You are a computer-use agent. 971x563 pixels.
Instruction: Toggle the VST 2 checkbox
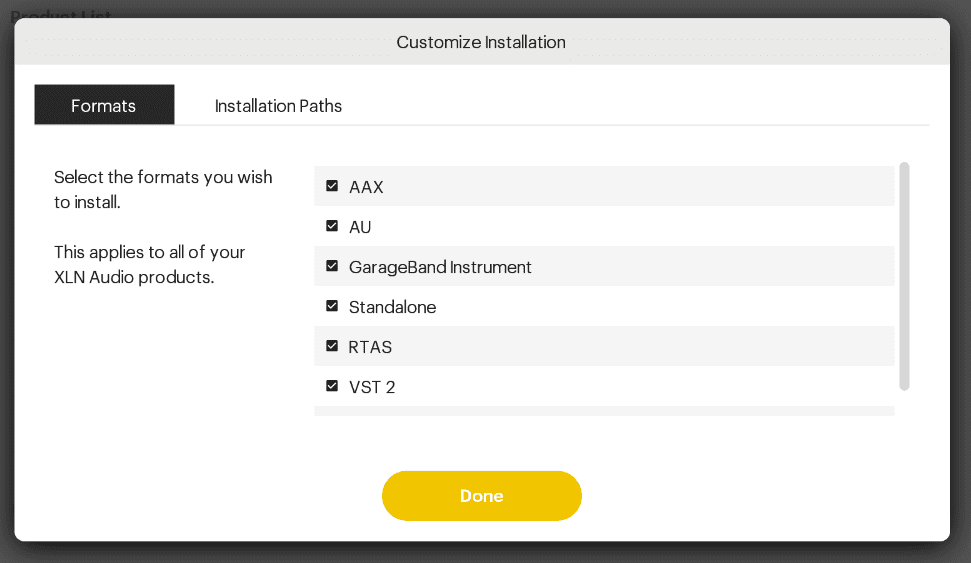332,386
